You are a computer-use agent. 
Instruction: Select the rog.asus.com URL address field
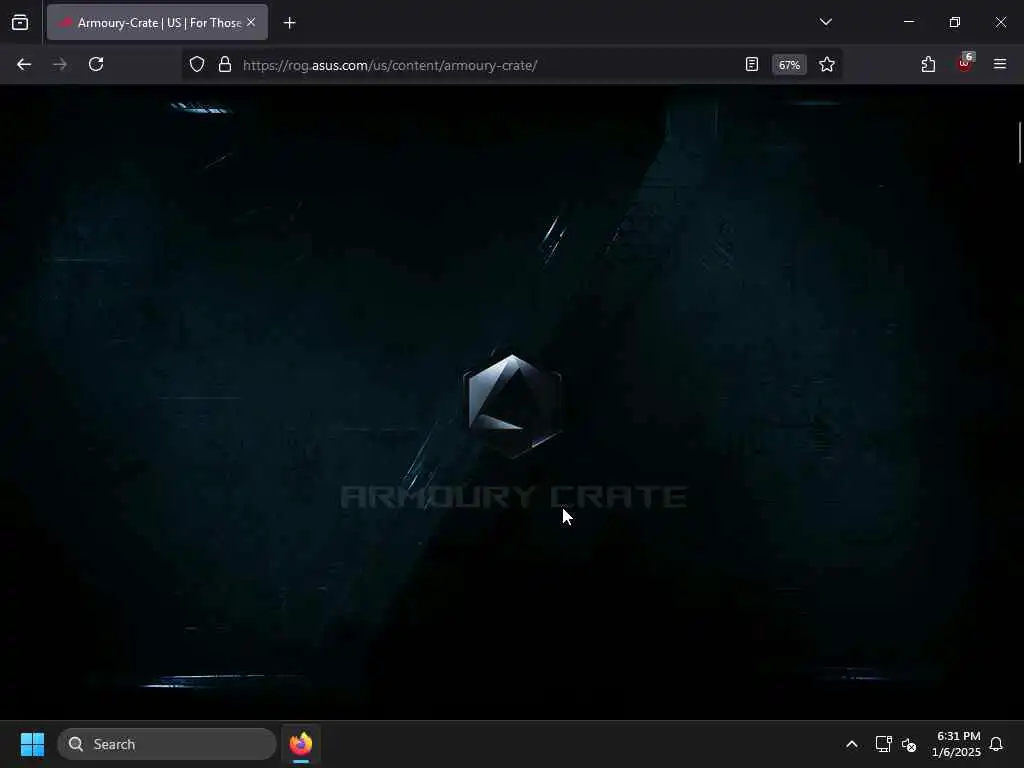tap(390, 65)
